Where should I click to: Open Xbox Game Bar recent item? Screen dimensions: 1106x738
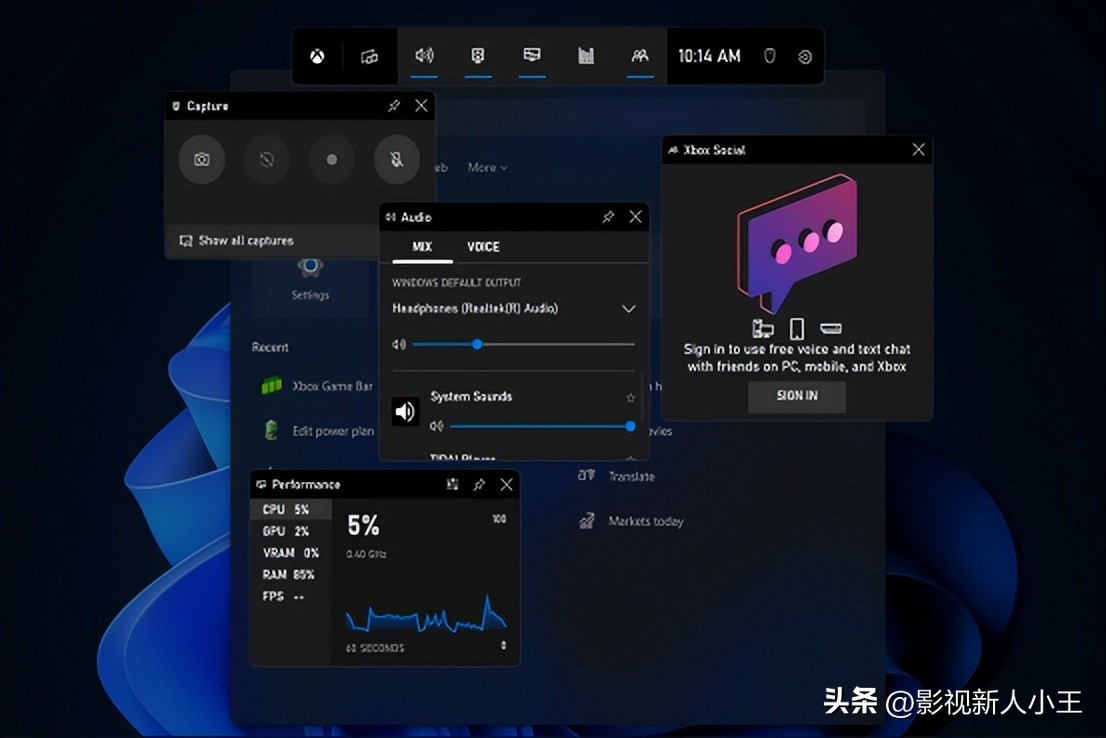click(x=317, y=387)
